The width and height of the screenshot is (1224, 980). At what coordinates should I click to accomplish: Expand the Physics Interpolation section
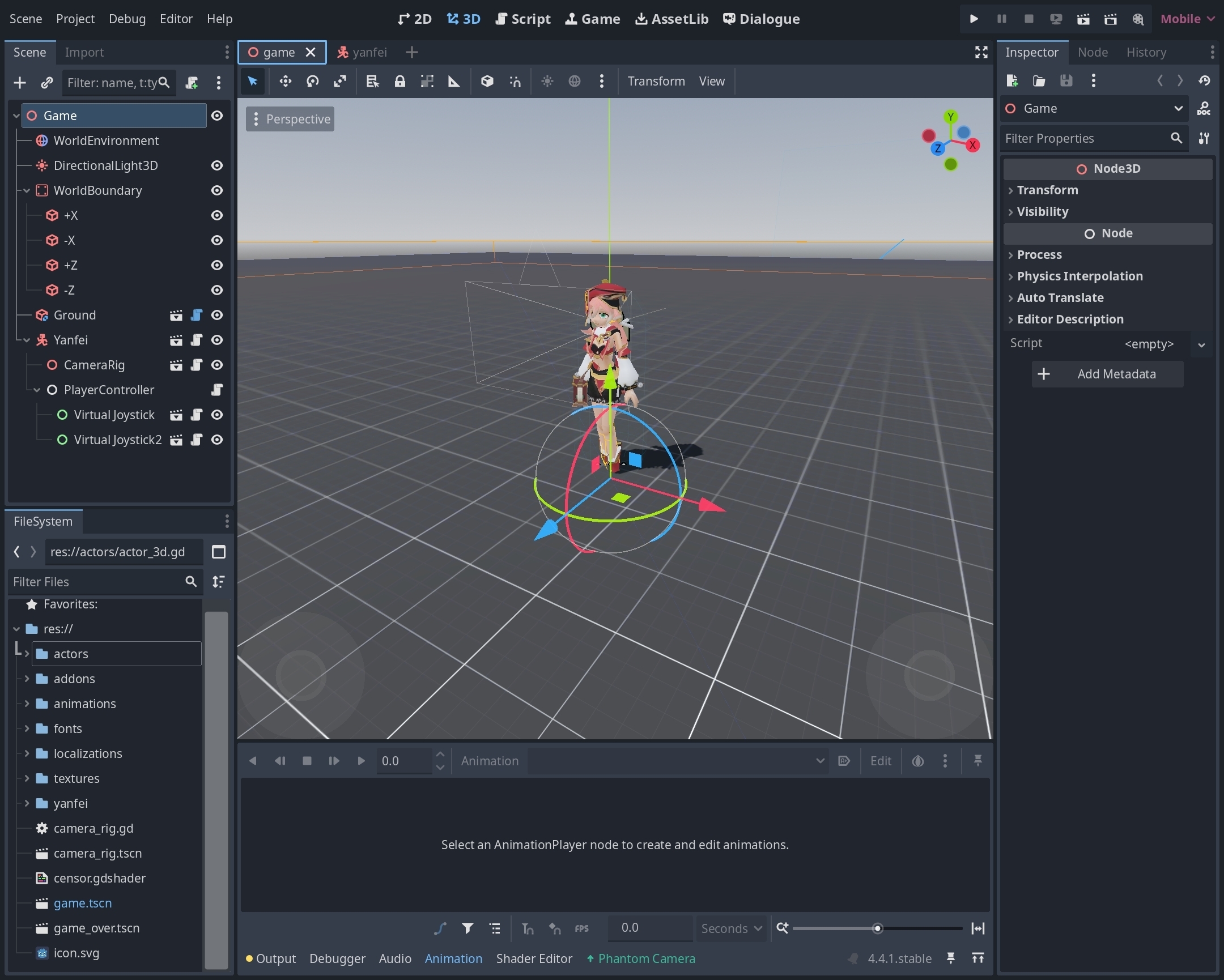tap(1107, 276)
